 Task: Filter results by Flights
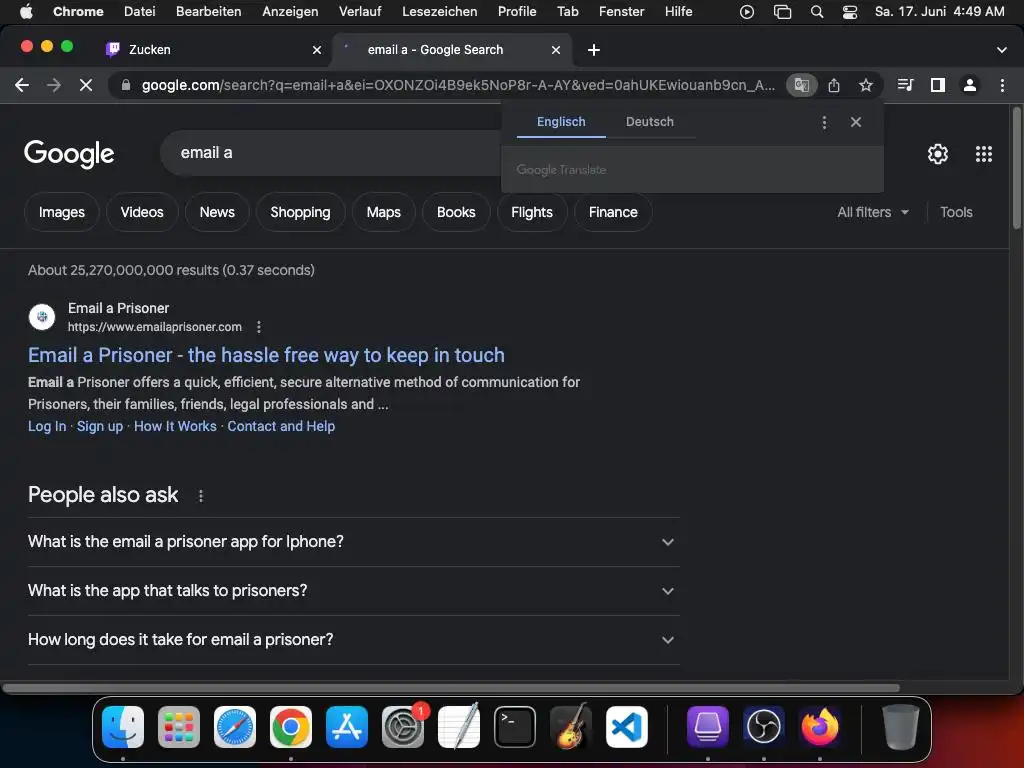pos(532,212)
